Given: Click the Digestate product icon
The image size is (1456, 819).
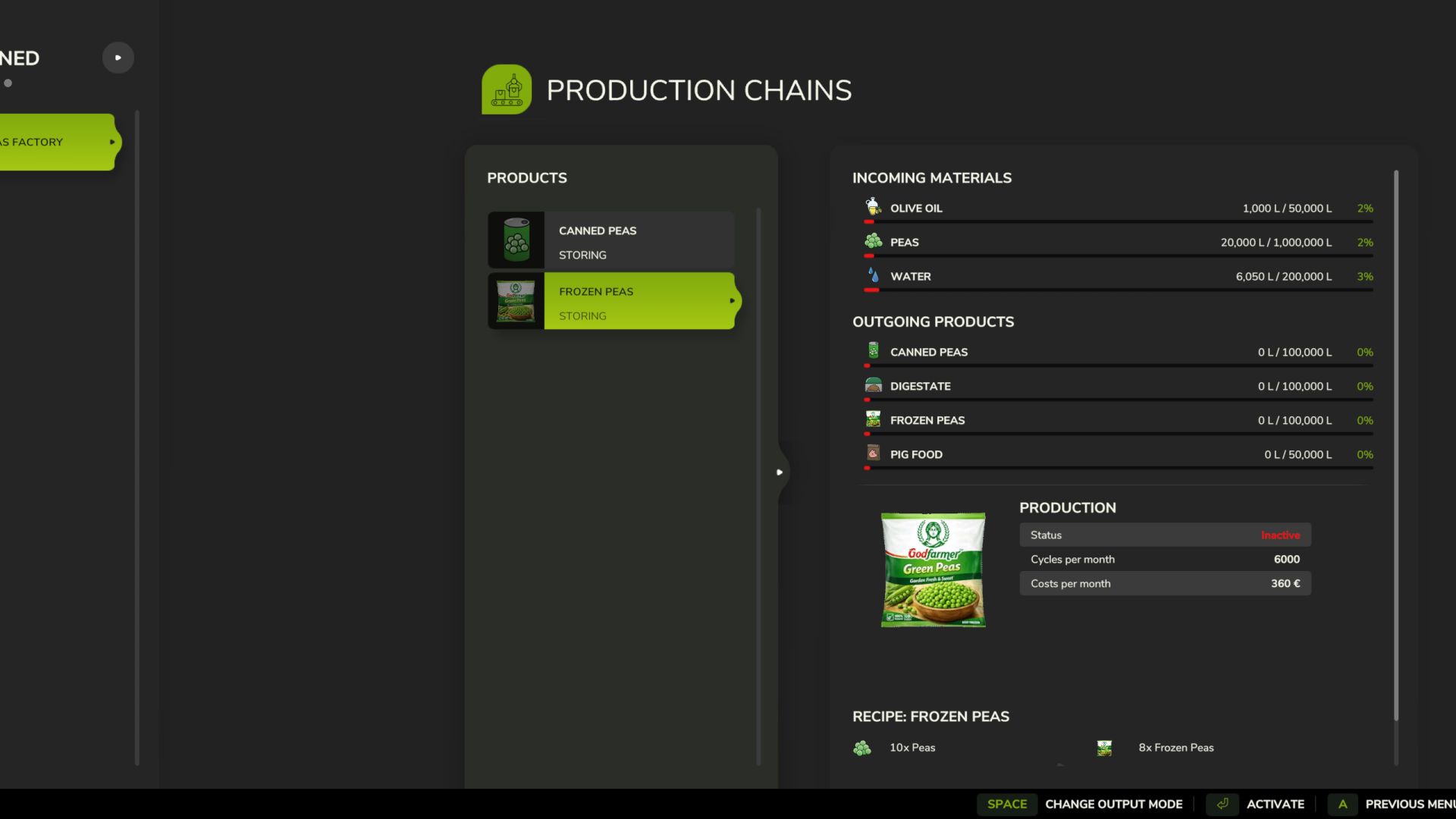Looking at the screenshot, I should [x=873, y=385].
